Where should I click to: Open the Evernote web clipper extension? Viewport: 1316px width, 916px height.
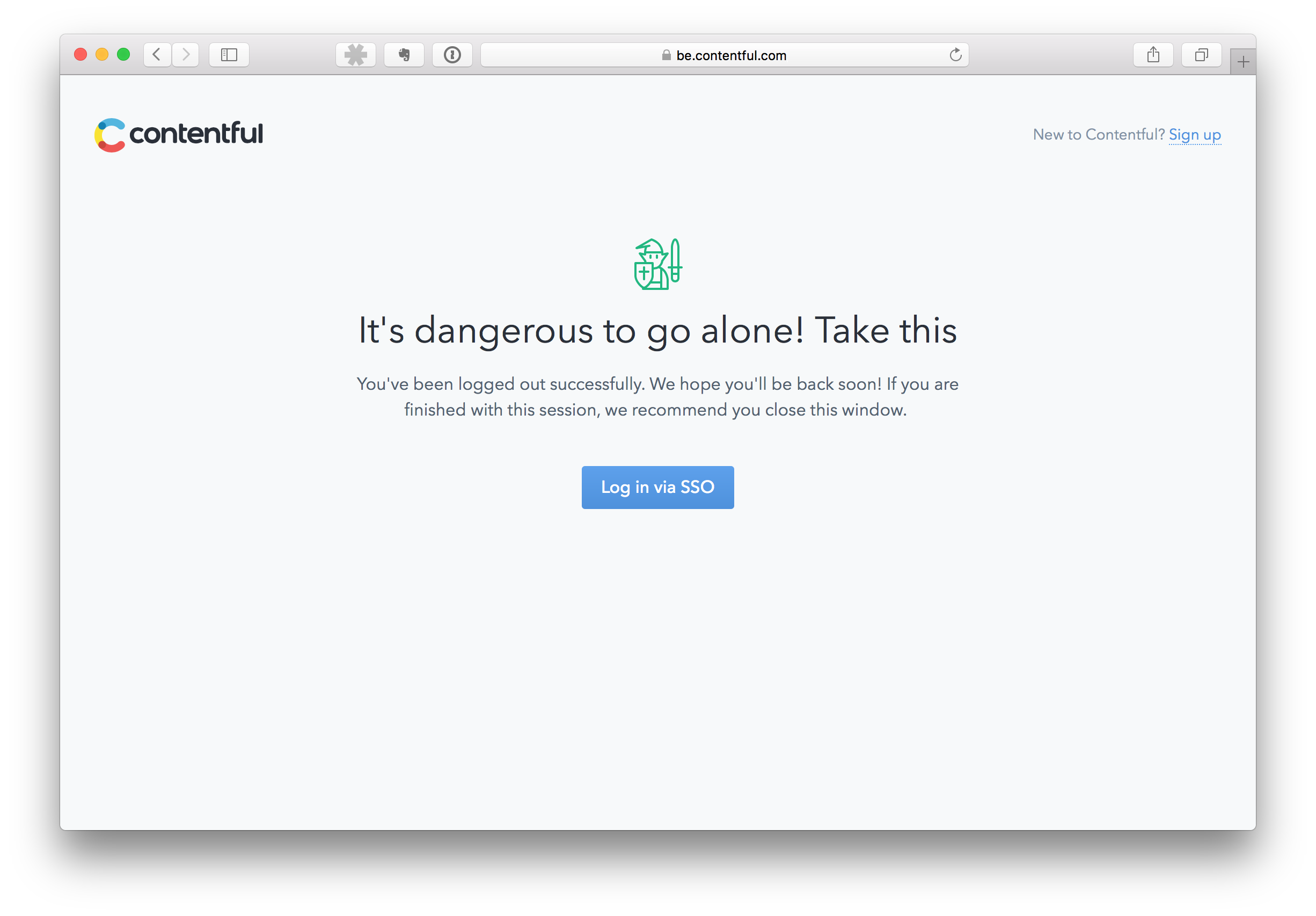click(404, 54)
